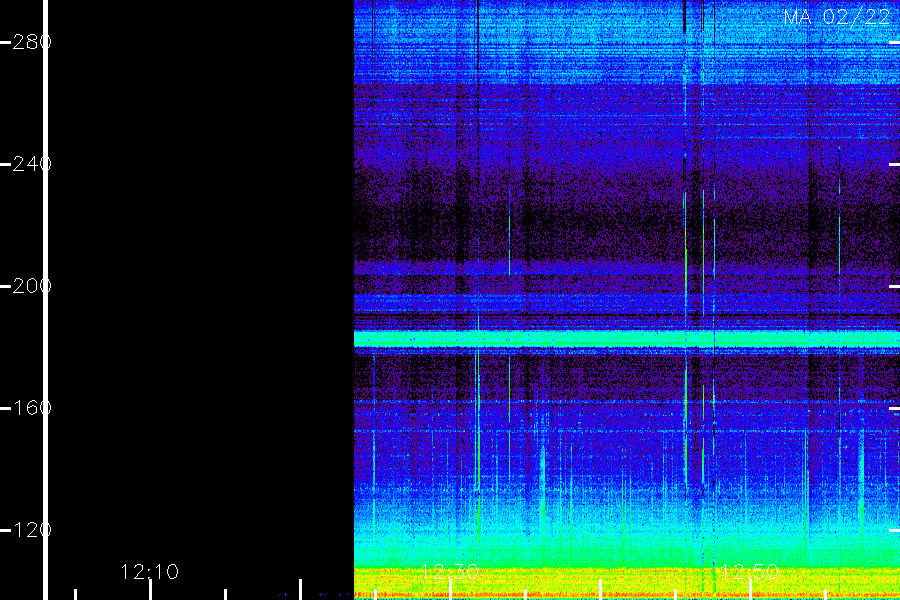
Task: Click the 280 frequency axis label
Action: [32, 42]
